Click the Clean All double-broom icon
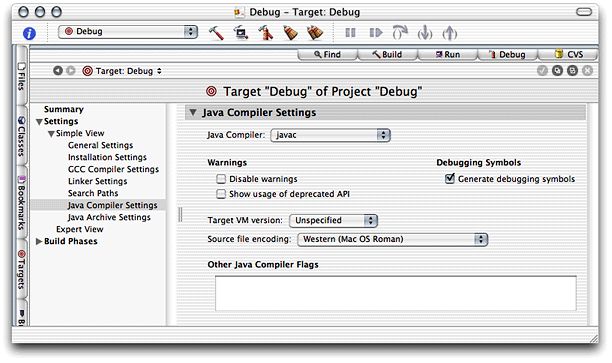 (x=315, y=33)
